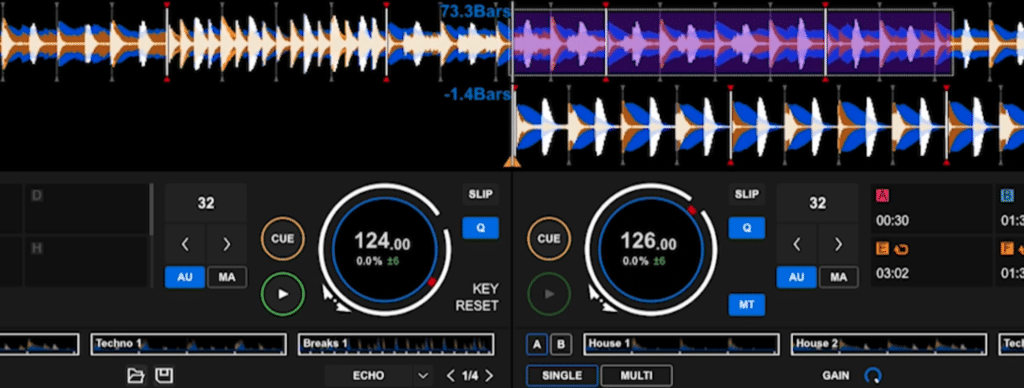Expand the effect list chevron beside ECHO
Viewport: 1024px width, 388px height.
click(423, 376)
